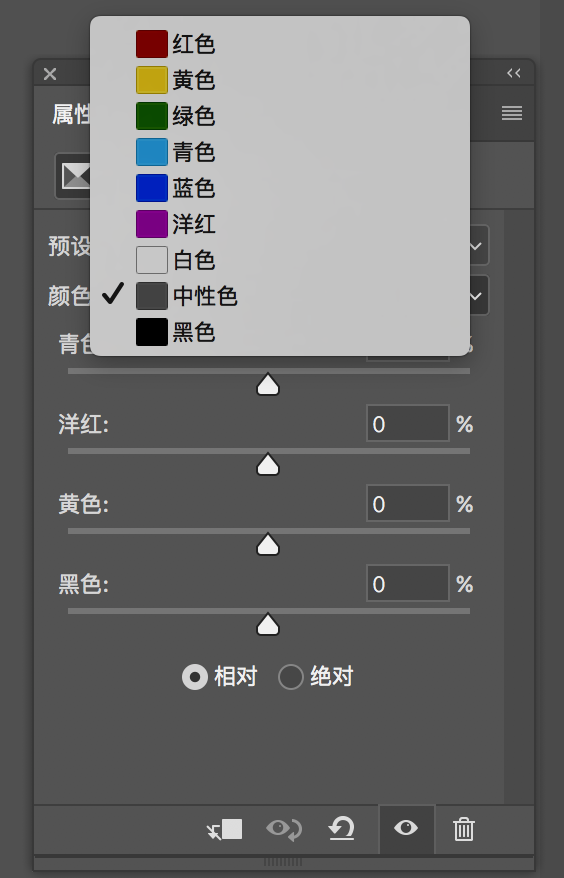Expand the 预设 dropdown arrow

pyautogui.click(x=476, y=245)
